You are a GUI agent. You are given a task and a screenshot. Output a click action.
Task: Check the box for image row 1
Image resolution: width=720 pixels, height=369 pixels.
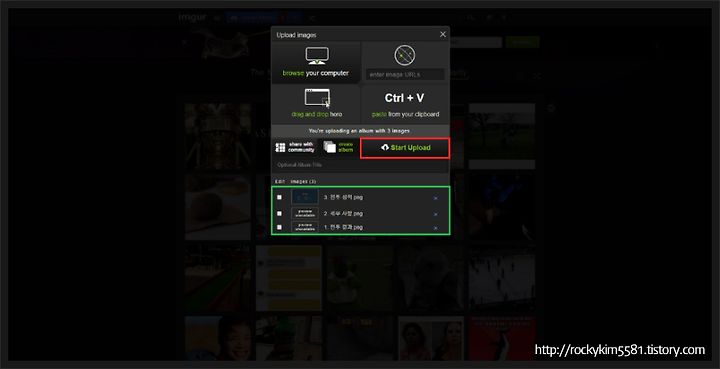(x=279, y=227)
